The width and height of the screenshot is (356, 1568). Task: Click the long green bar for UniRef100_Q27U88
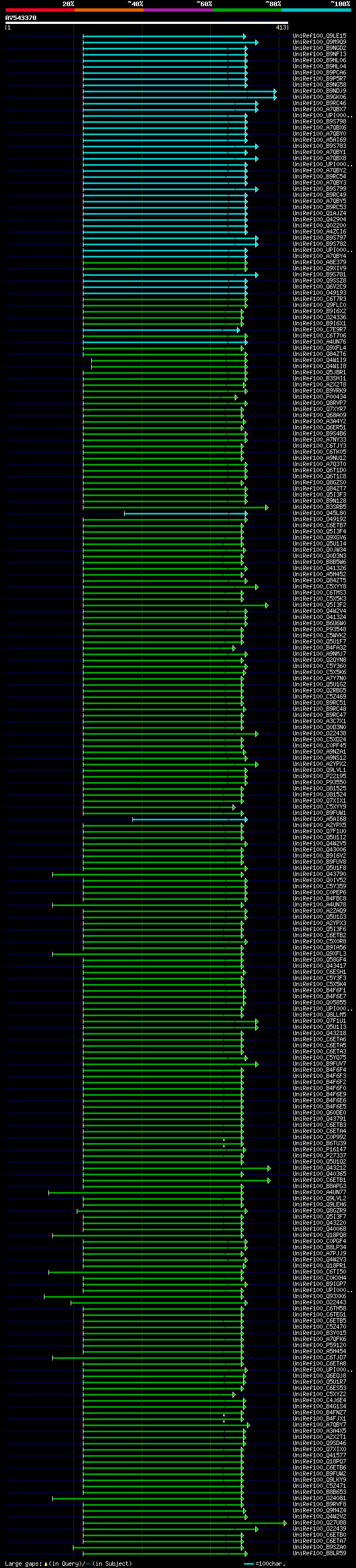pyautogui.click(x=184, y=1522)
